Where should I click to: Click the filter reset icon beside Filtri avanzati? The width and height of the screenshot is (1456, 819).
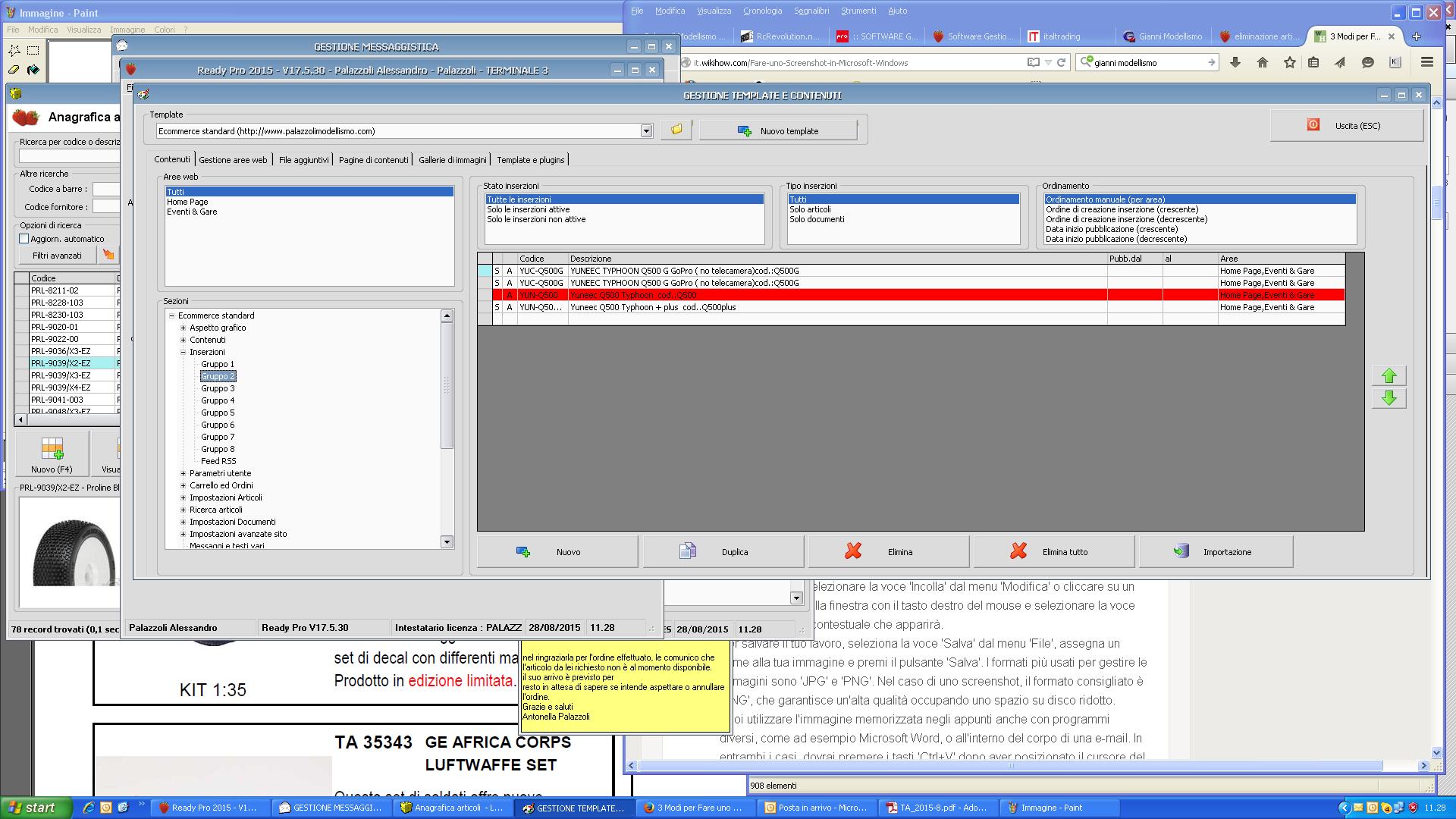click(108, 256)
